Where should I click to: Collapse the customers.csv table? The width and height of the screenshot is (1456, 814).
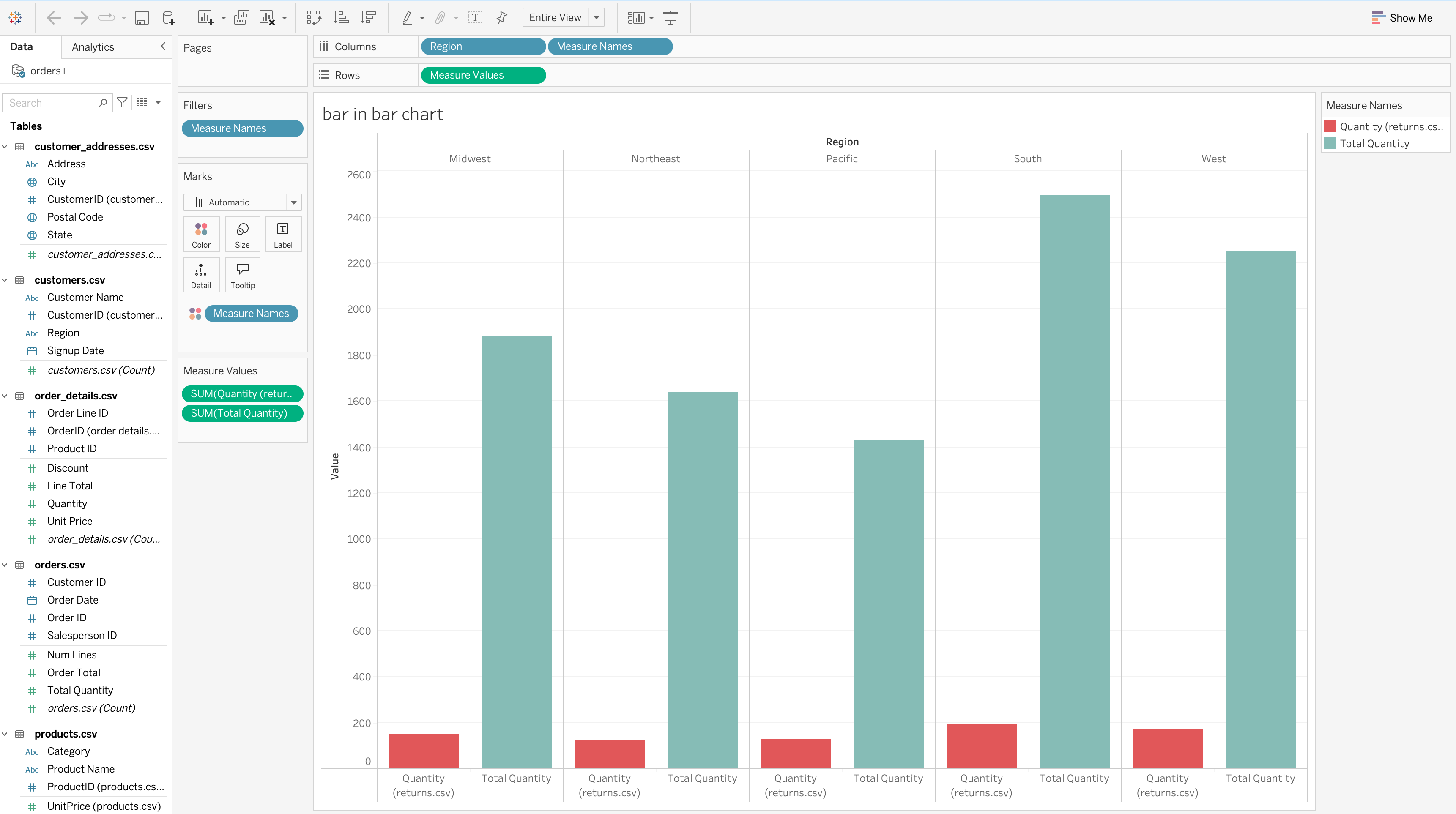click(5, 280)
